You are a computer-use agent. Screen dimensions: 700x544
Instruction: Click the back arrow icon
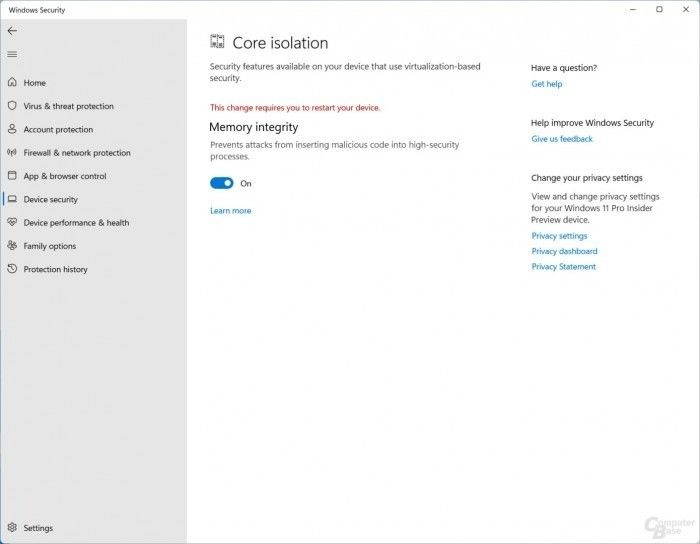coord(12,31)
